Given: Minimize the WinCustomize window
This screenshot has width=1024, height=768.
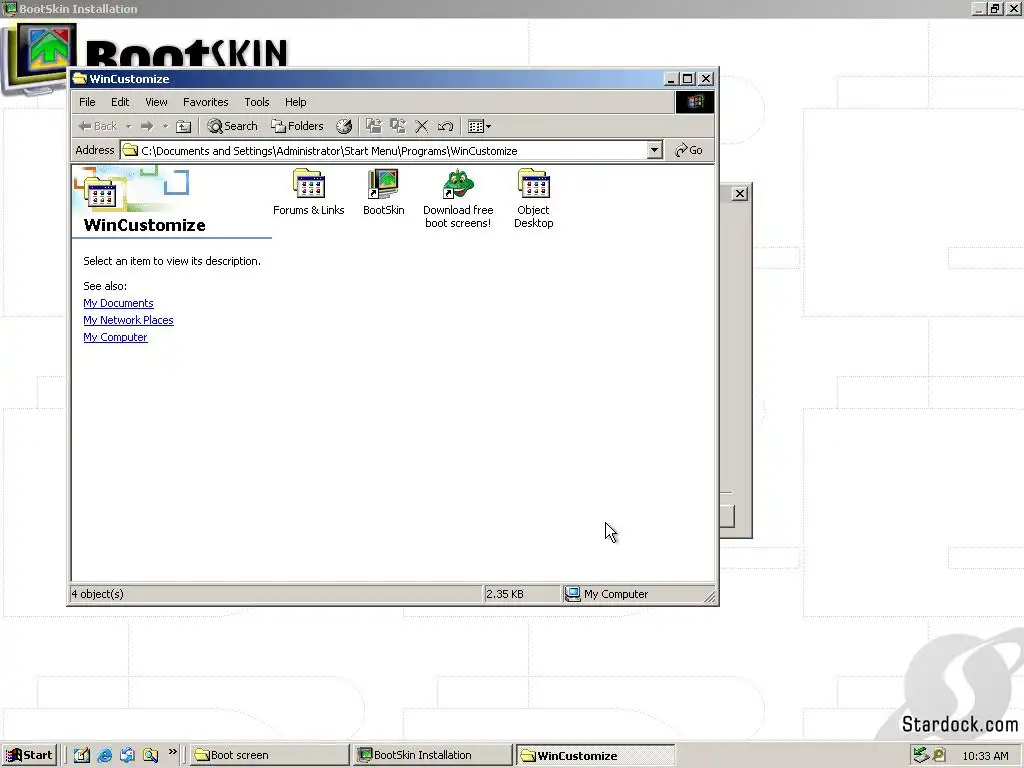Looking at the screenshot, I should [671, 79].
